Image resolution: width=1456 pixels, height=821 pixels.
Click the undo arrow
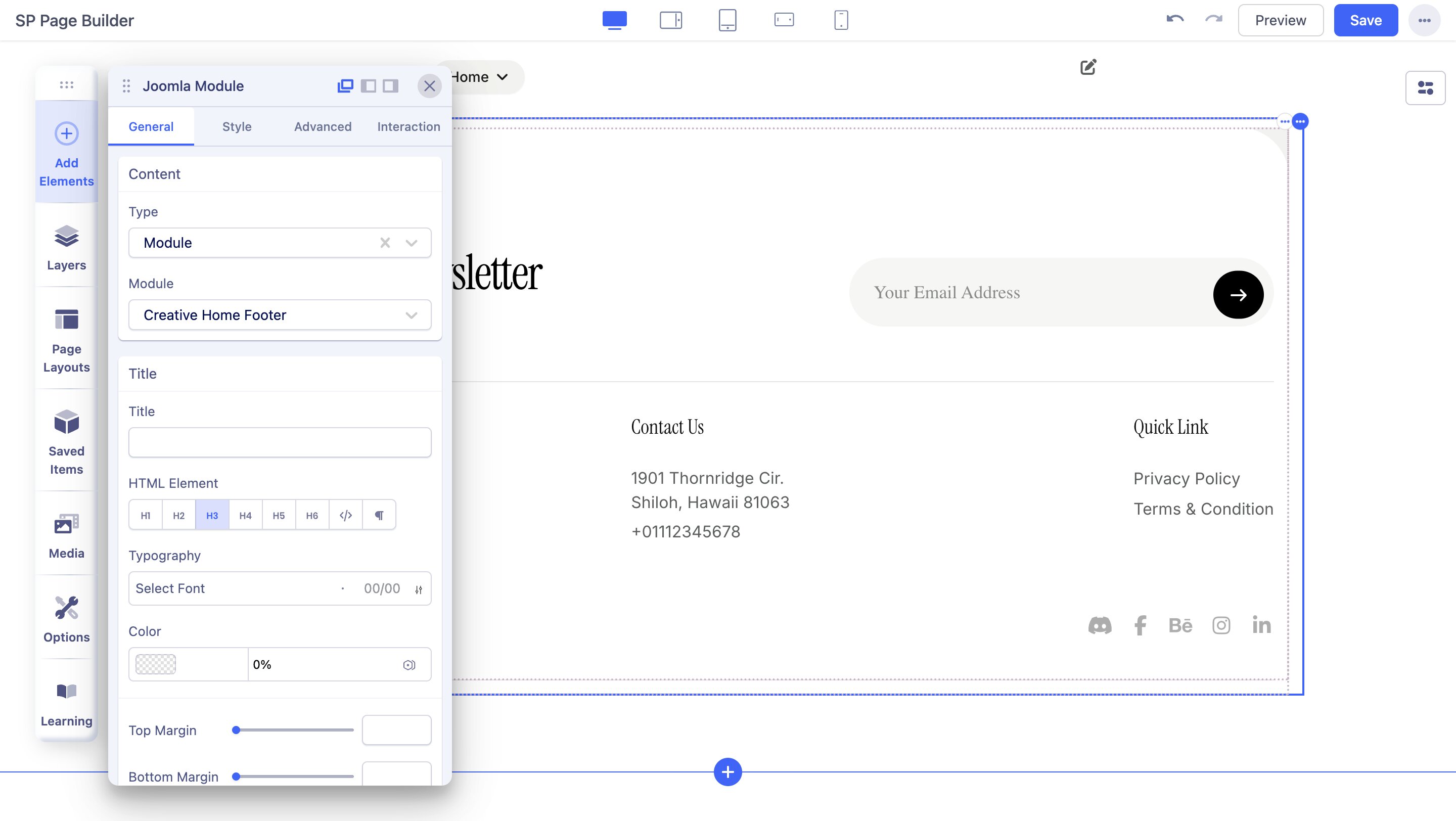pos(1174,20)
